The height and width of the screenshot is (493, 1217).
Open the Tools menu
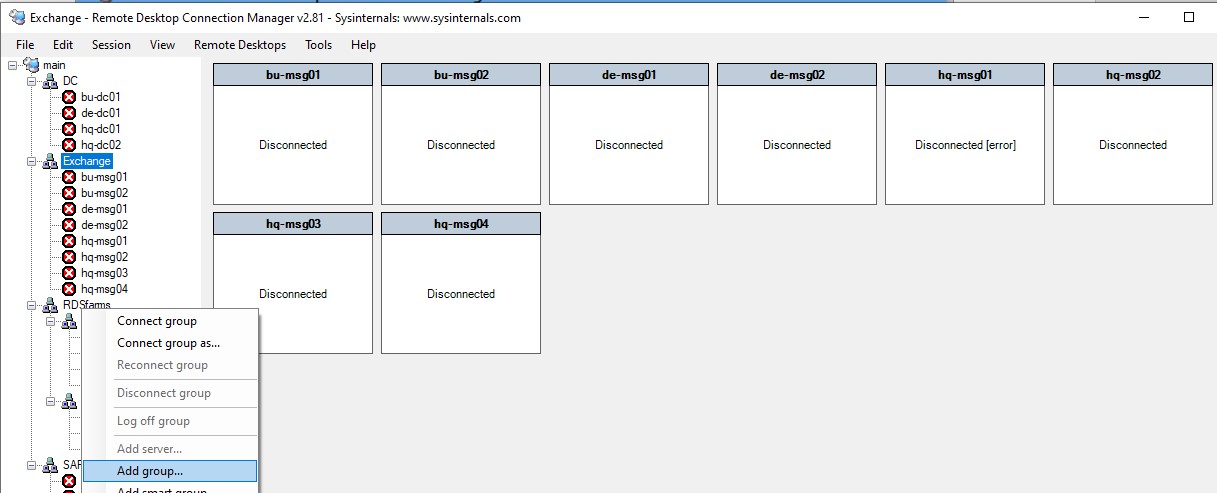tap(319, 45)
